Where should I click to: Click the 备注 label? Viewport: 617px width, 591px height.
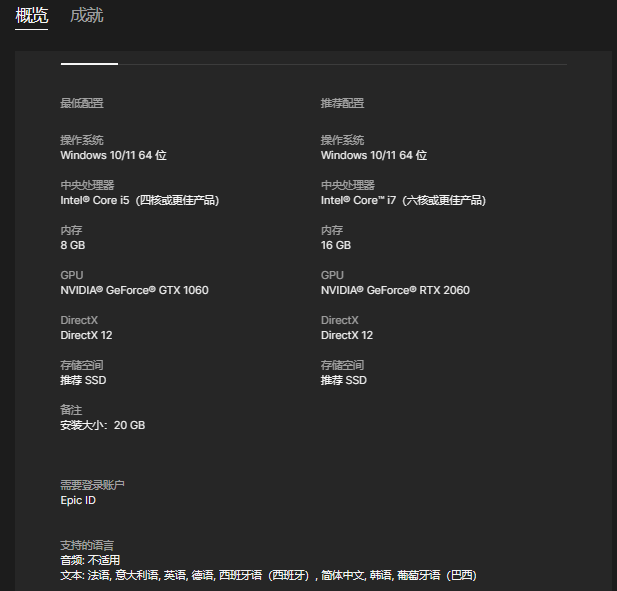pyautogui.click(x=71, y=410)
